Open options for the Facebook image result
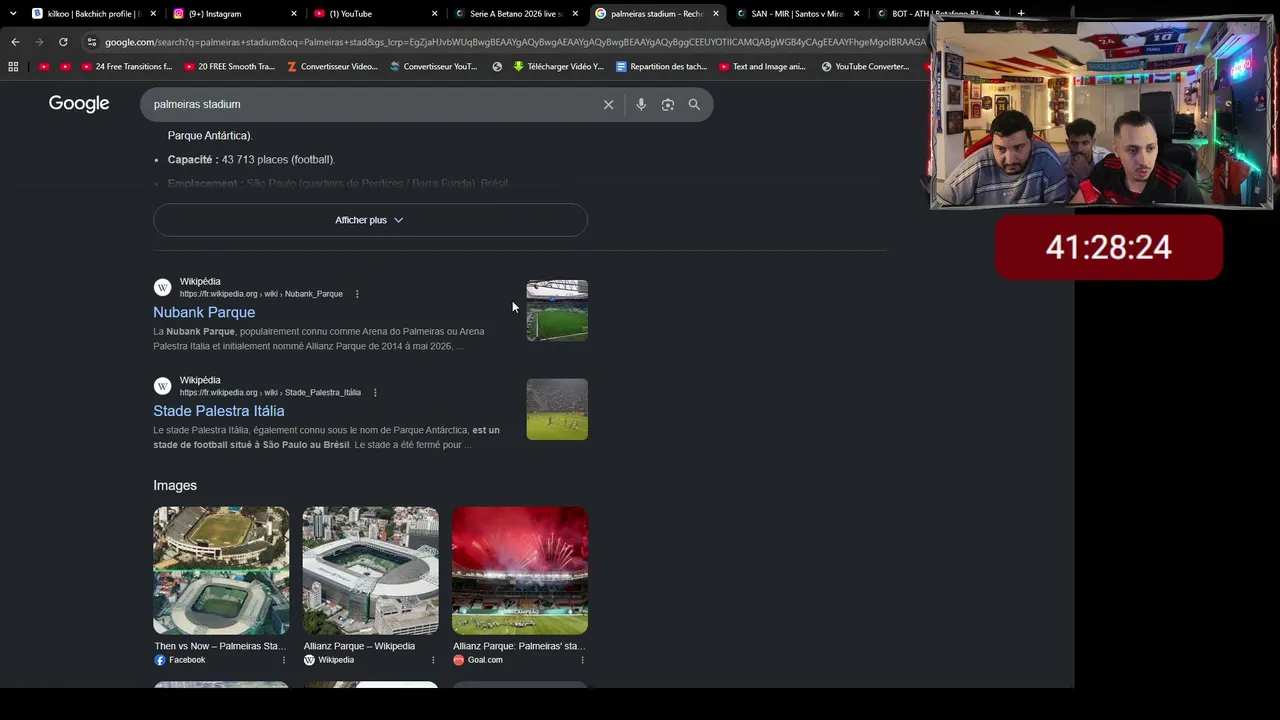This screenshot has height=720, width=1280. [x=283, y=660]
